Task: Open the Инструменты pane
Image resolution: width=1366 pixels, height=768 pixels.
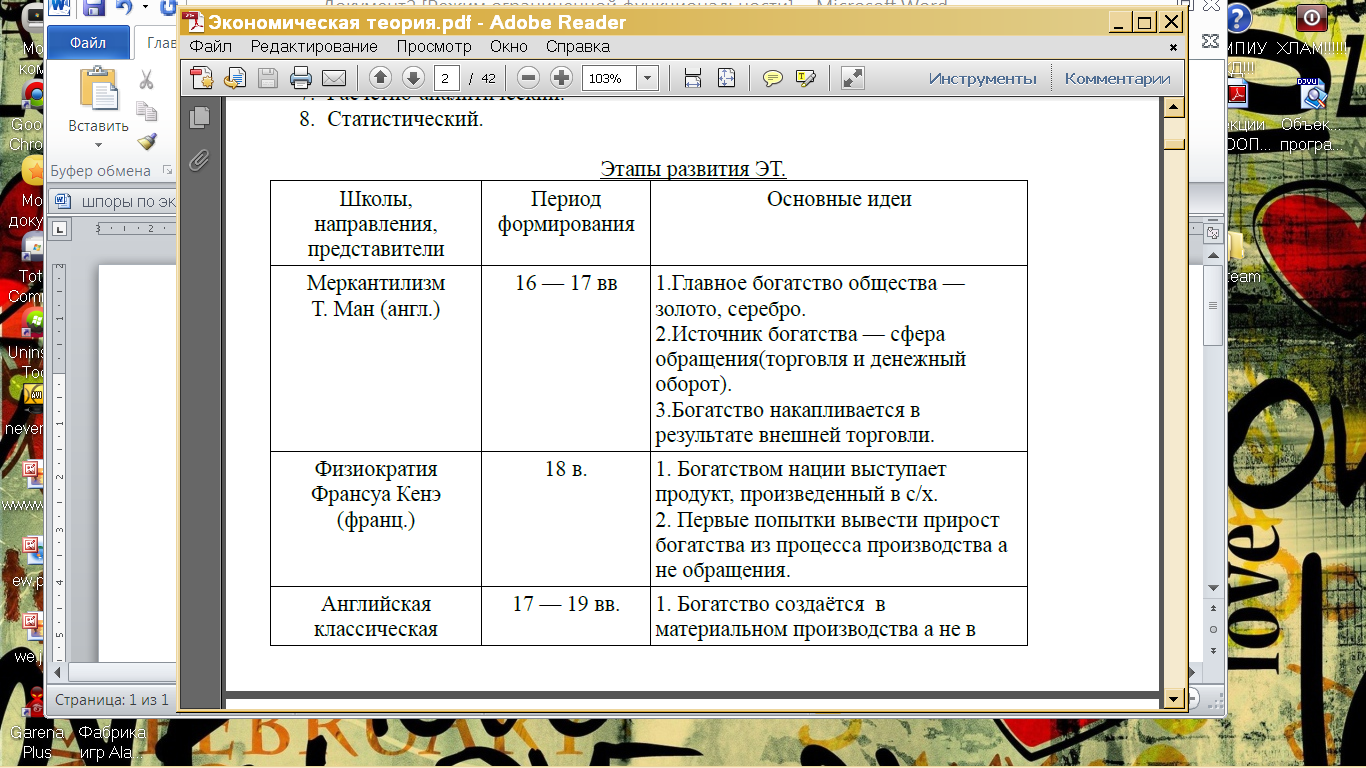Action: click(983, 79)
